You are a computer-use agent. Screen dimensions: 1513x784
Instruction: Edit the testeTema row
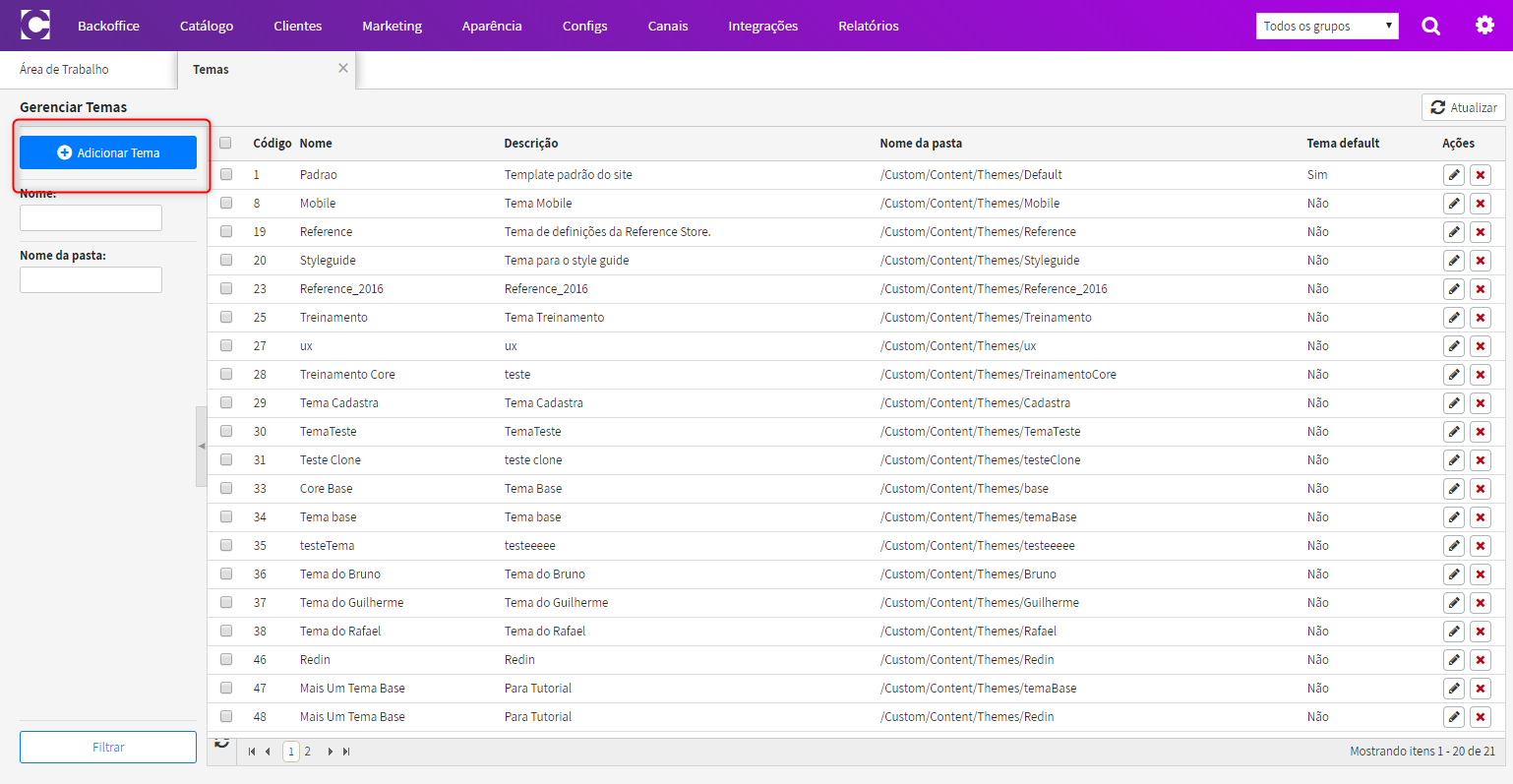(x=1454, y=546)
